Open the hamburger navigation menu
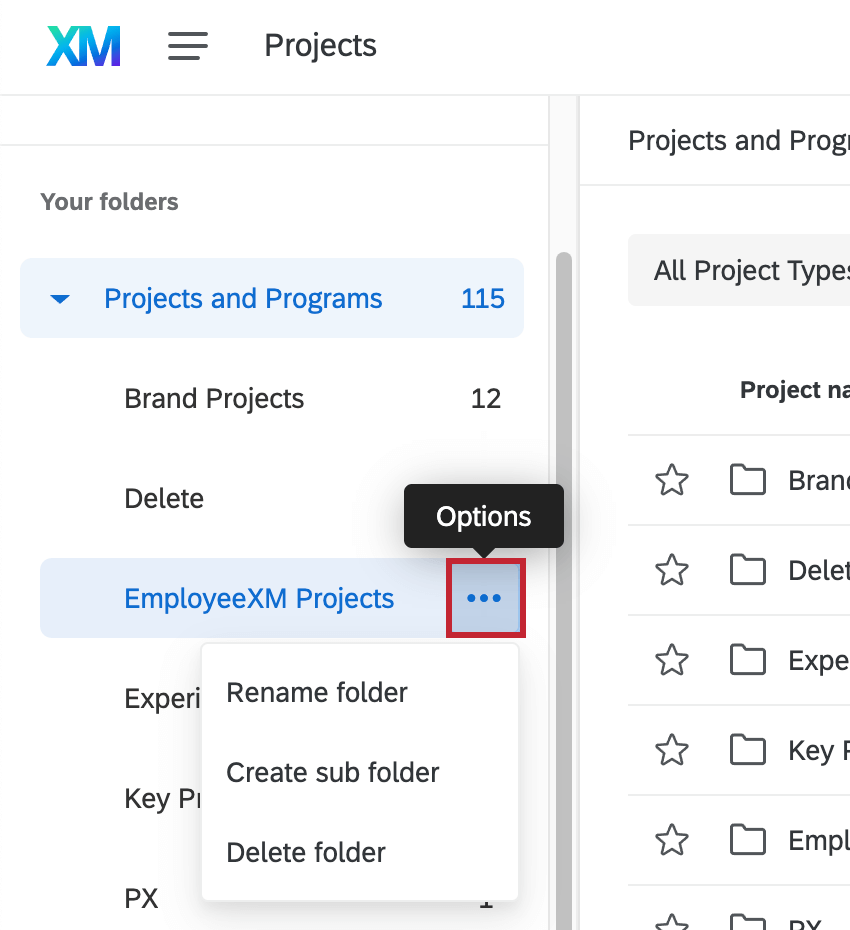850x930 pixels. coord(188,46)
